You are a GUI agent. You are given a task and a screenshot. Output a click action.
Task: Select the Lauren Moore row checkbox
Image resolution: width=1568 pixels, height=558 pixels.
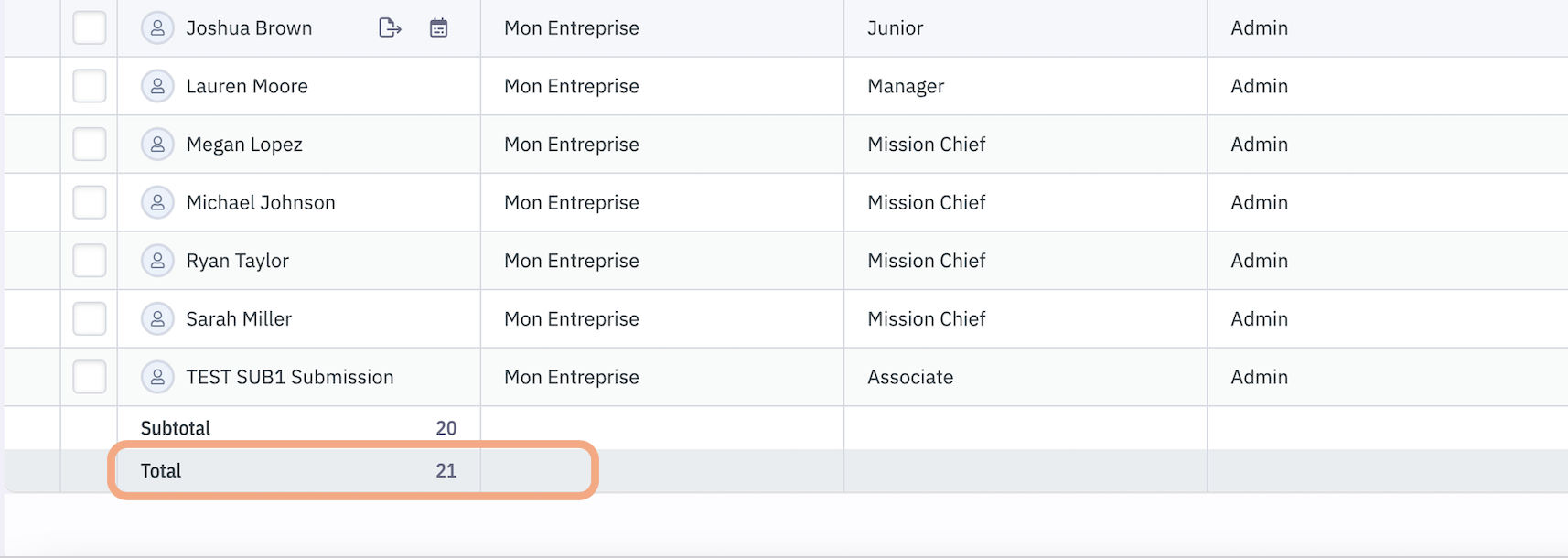pos(90,86)
